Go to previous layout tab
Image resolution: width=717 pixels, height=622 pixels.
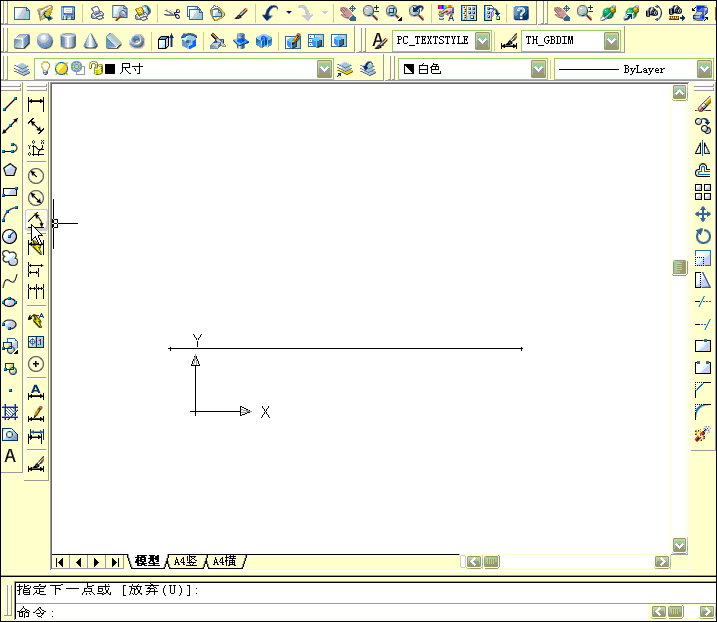point(79,562)
